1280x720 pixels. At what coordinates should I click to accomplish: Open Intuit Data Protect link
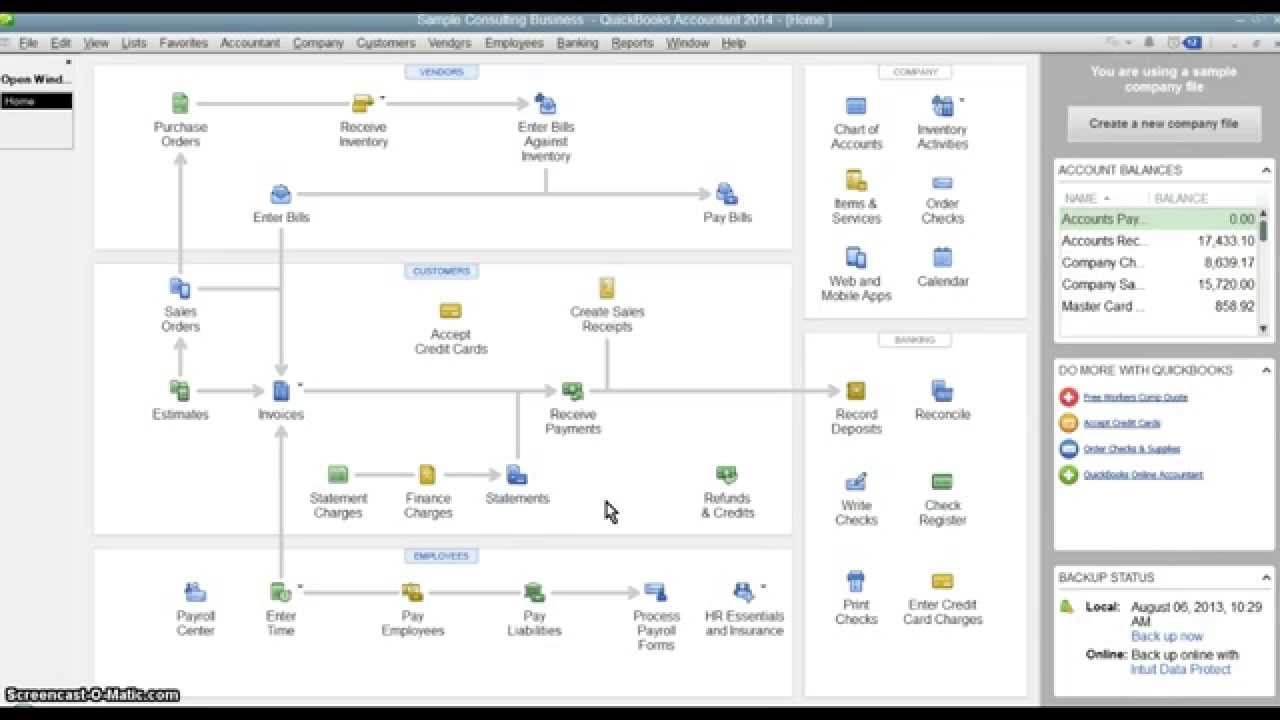click(x=1180, y=669)
